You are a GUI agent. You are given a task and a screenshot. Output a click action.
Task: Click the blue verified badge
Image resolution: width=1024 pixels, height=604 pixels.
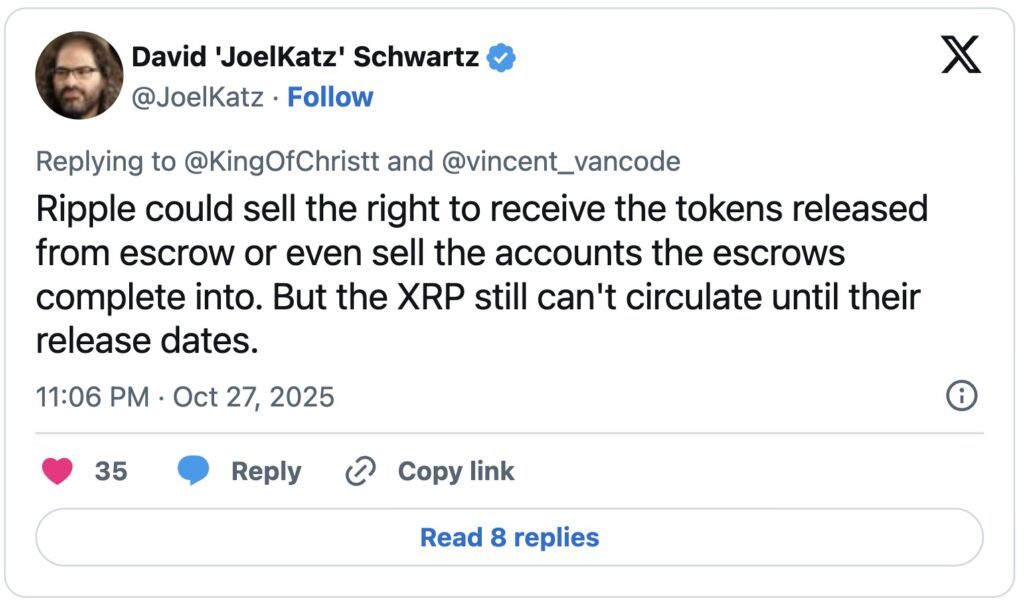(x=501, y=58)
